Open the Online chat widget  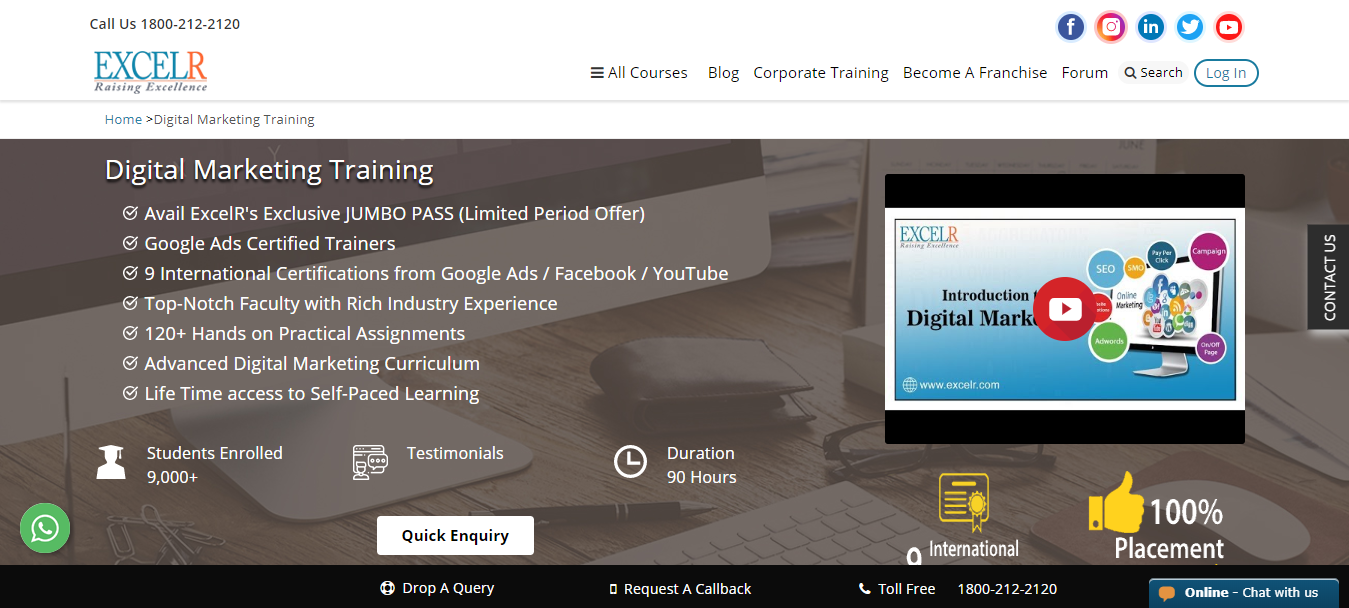(x=1243, y=592)
